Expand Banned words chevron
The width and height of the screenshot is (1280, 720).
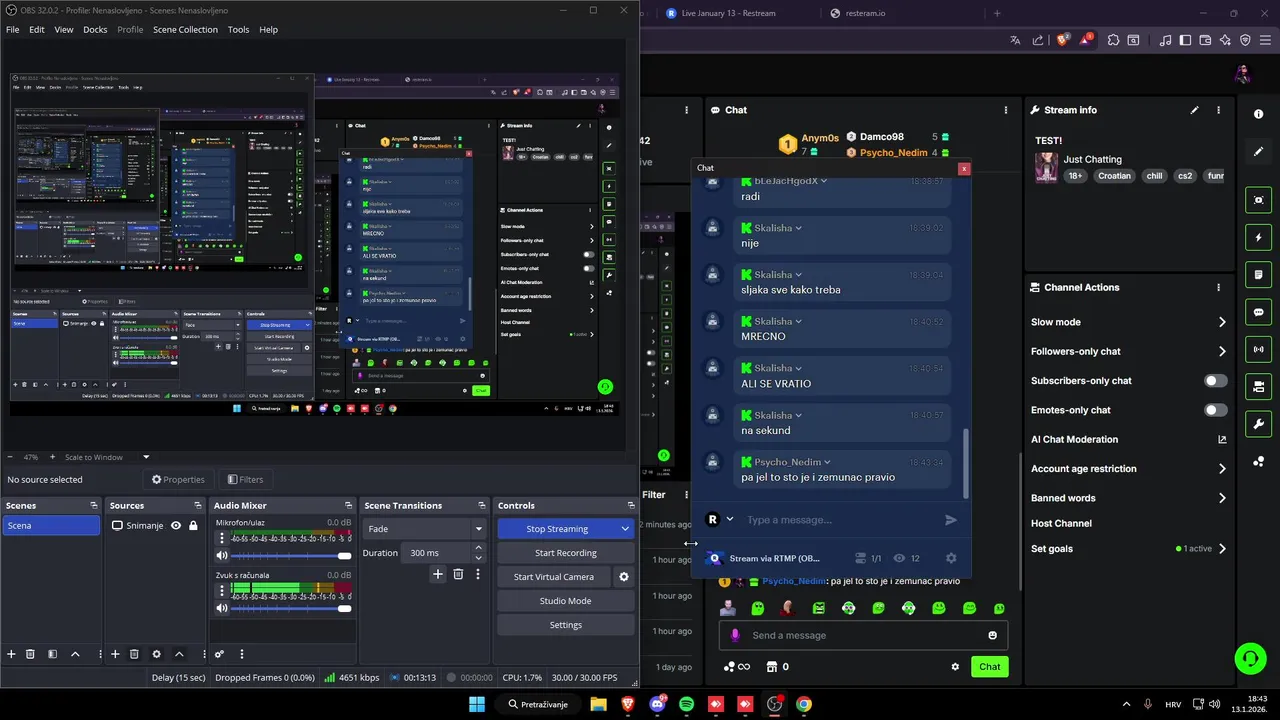click(x=1221, y=498)
